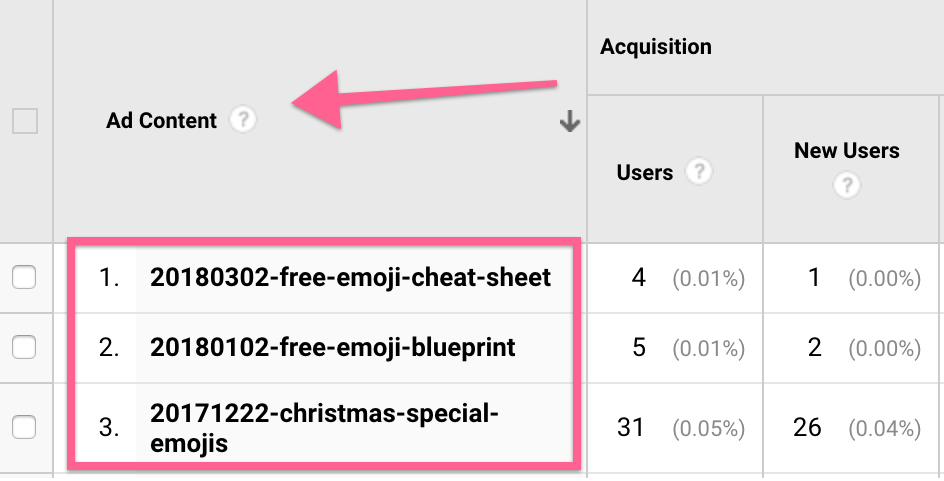Click the Users value 5 in row two
Viewport: 944px width, 481px height.
tap(638, 348)
